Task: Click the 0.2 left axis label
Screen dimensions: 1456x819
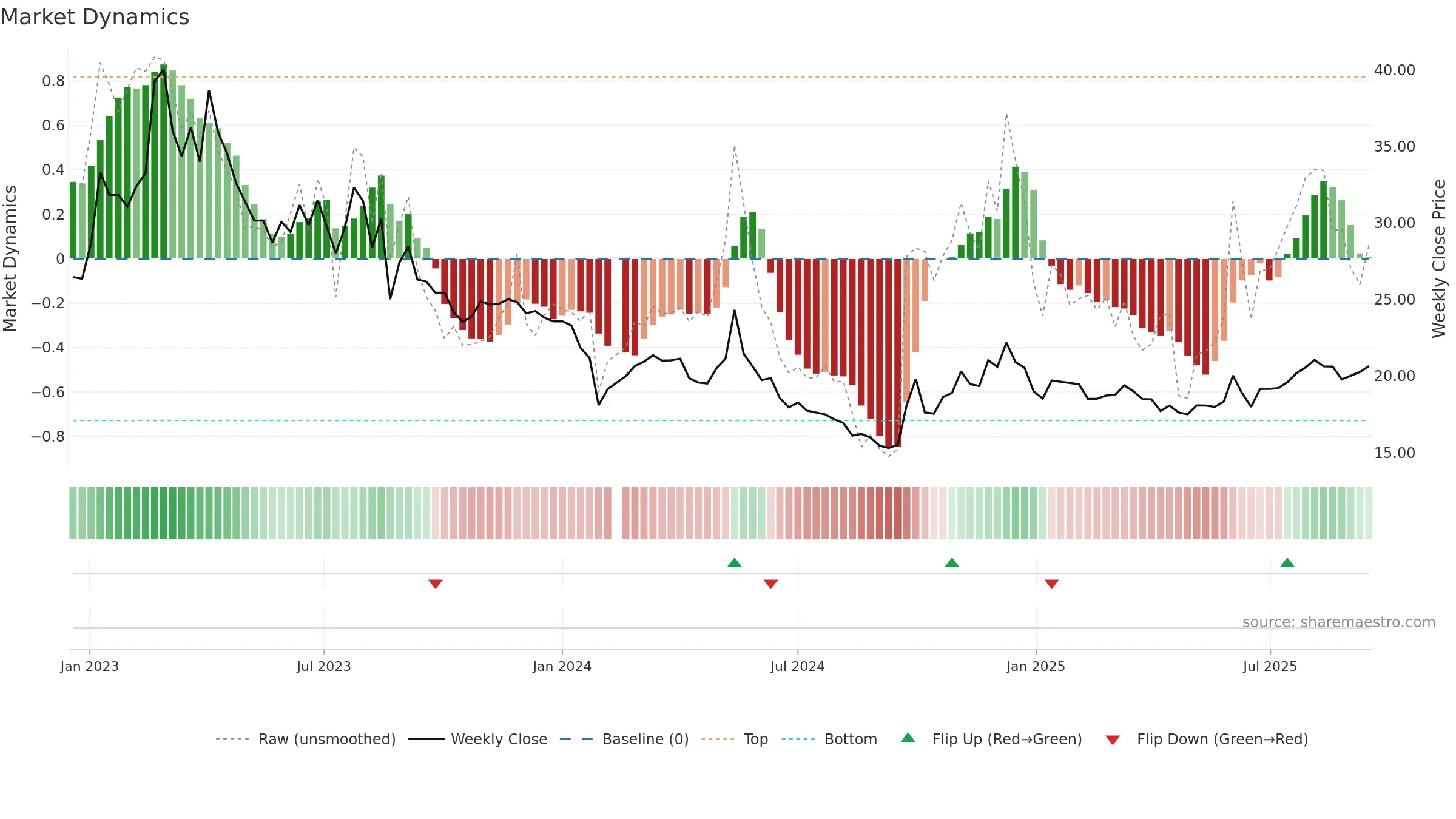Action: (x=53, y=215)
